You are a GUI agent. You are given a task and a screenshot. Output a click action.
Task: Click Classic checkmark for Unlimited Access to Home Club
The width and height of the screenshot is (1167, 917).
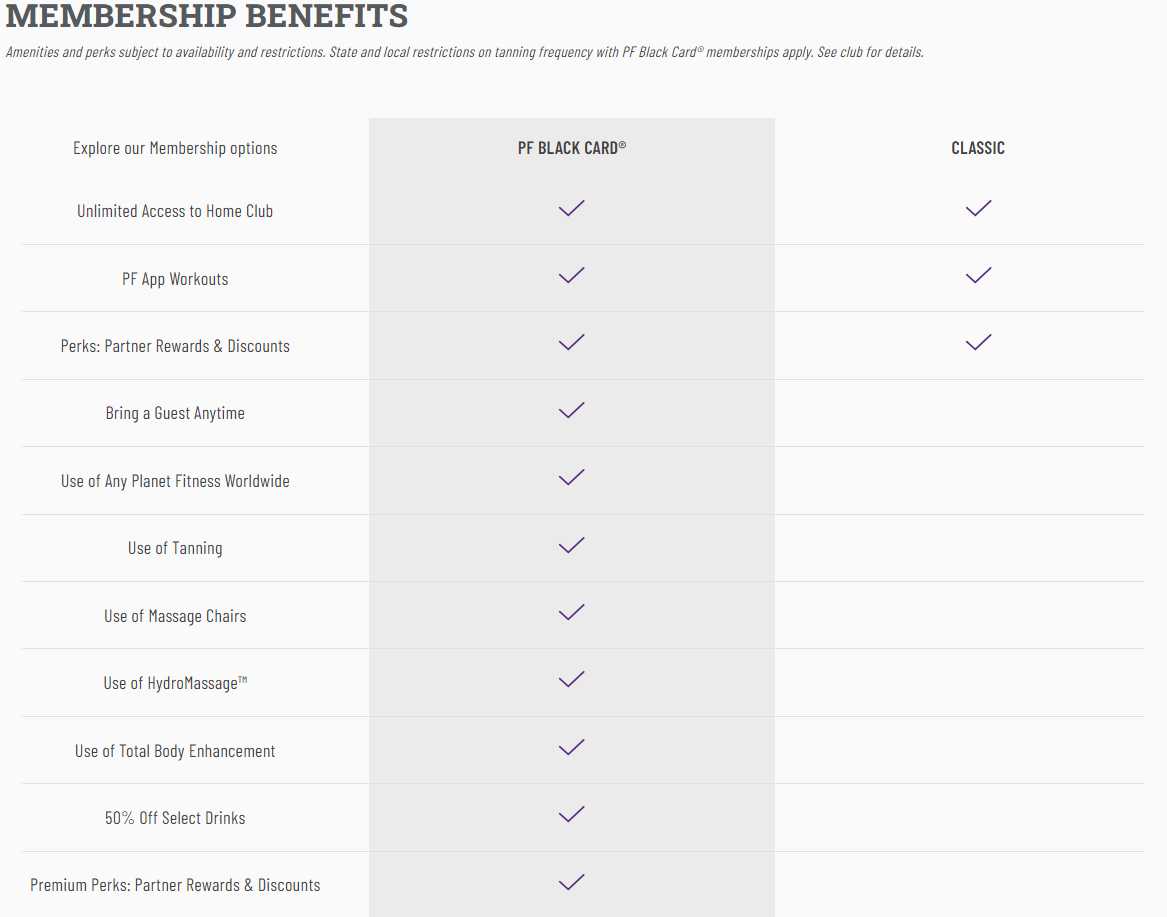point(978,209)
